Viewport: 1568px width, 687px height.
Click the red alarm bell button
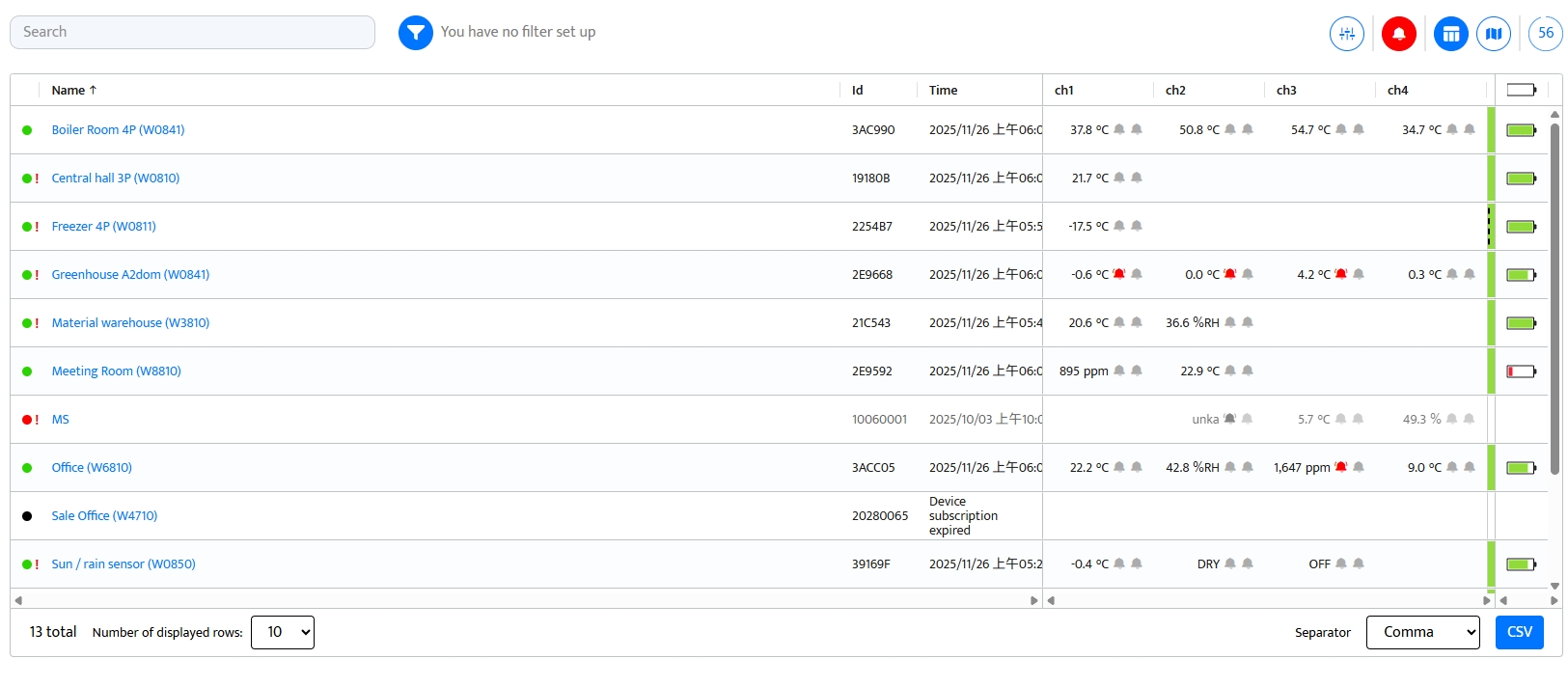1398,34
